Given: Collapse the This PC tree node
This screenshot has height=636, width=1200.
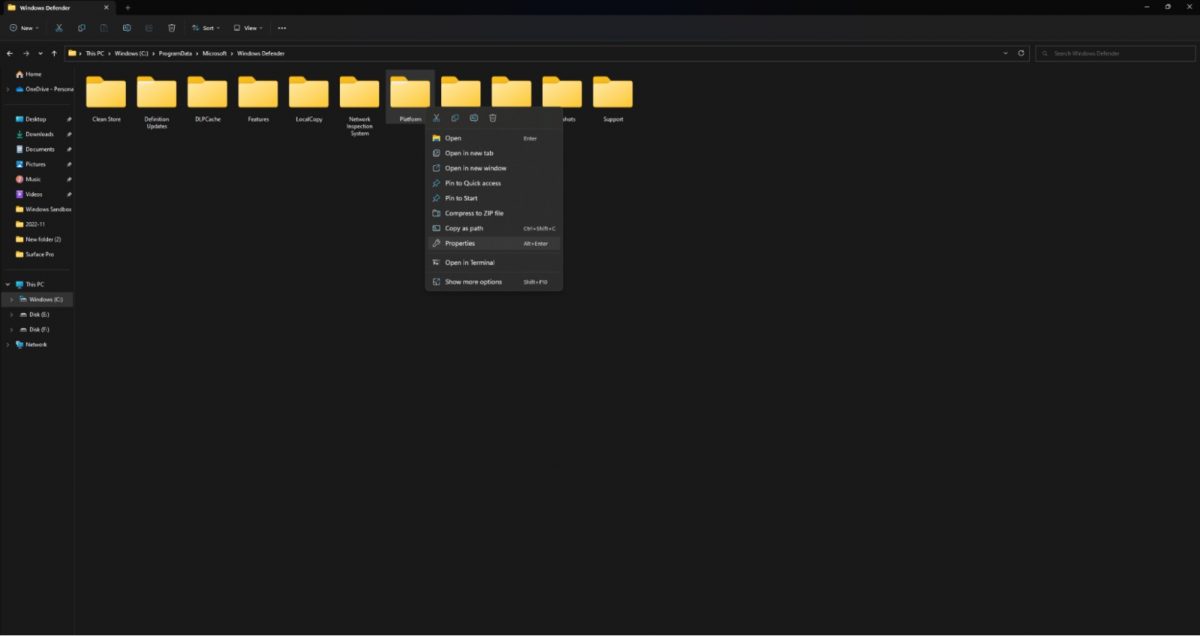Looking at the screenshot, I should point(7,284).
